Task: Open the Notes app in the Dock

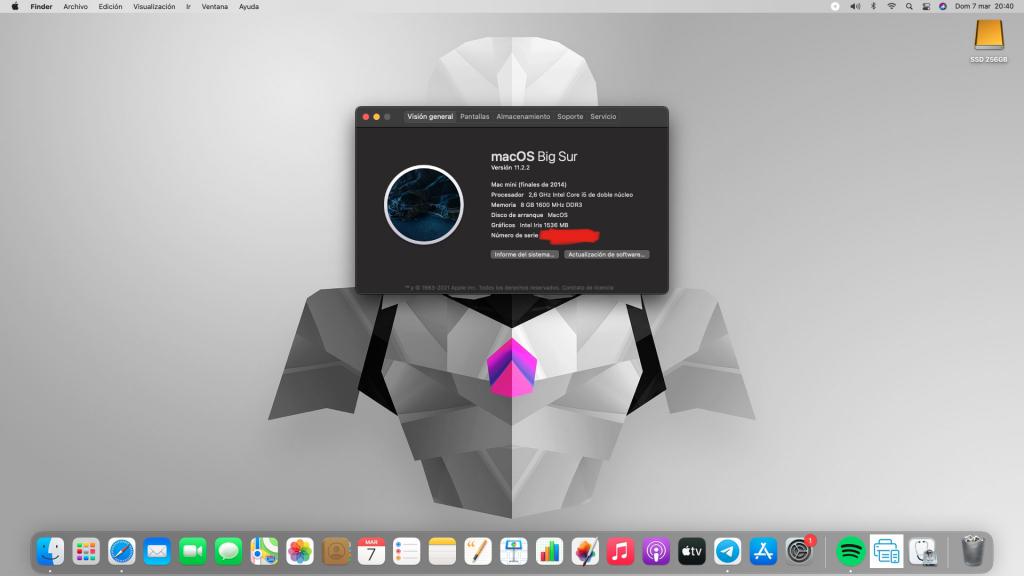Action: (442, 551)
